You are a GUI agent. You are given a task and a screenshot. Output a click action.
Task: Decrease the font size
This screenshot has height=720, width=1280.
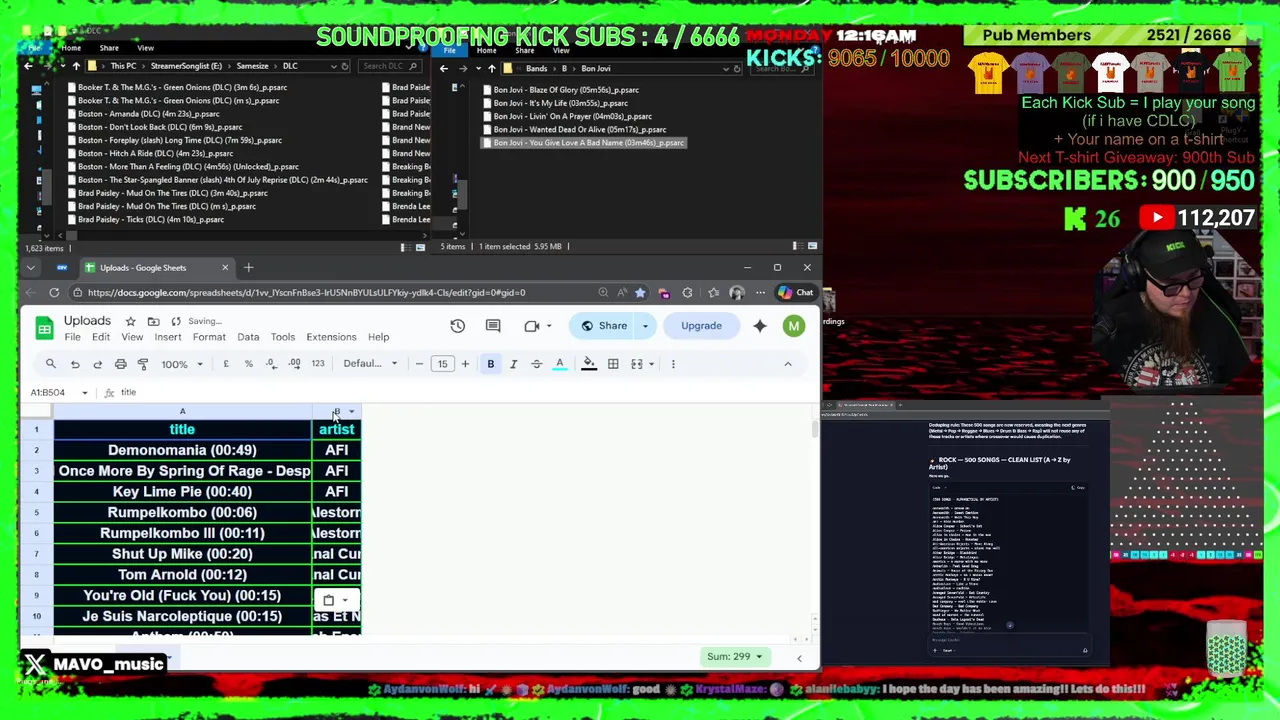pos(419,364)
